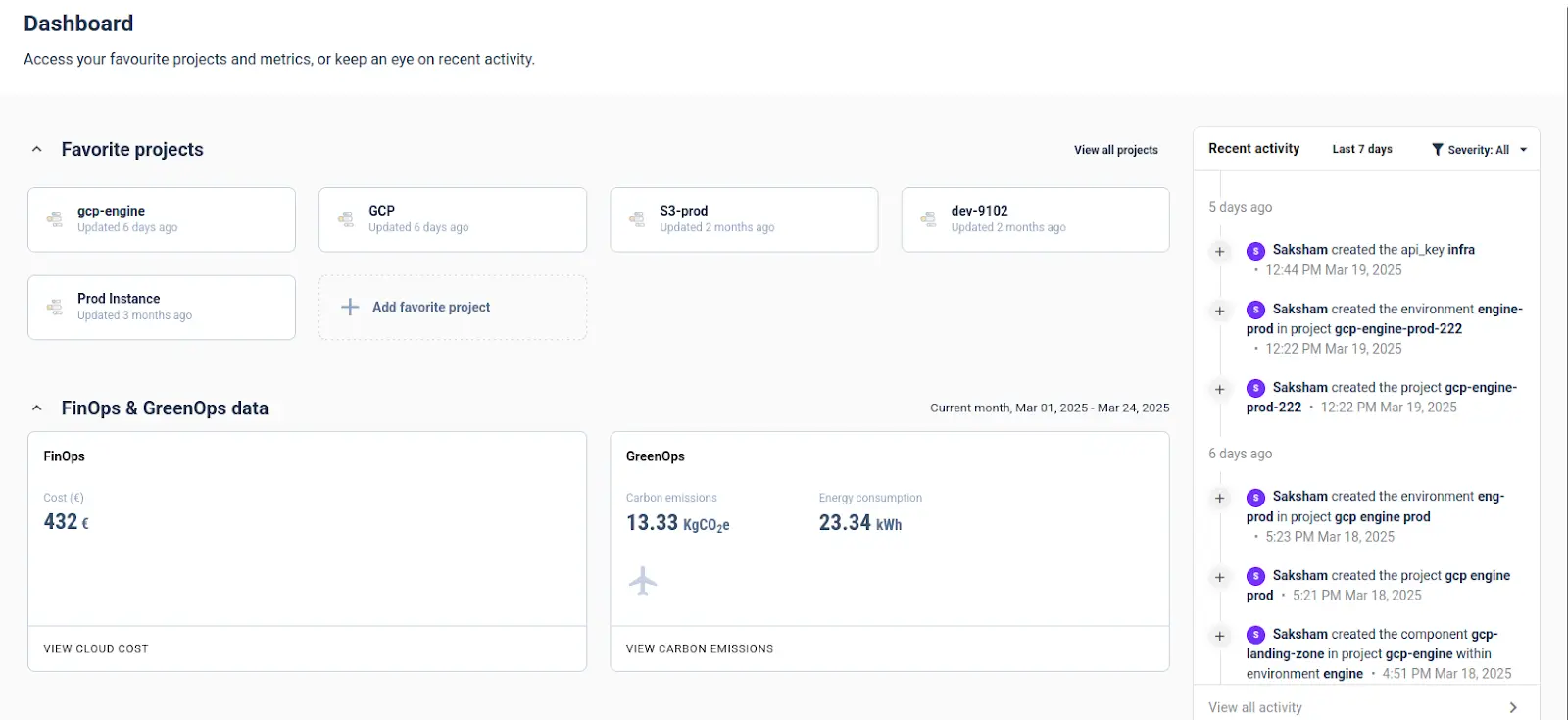Open the Prod Instance project card
1568x720 pixels.
pyautogui.click(x=162, y=307)
